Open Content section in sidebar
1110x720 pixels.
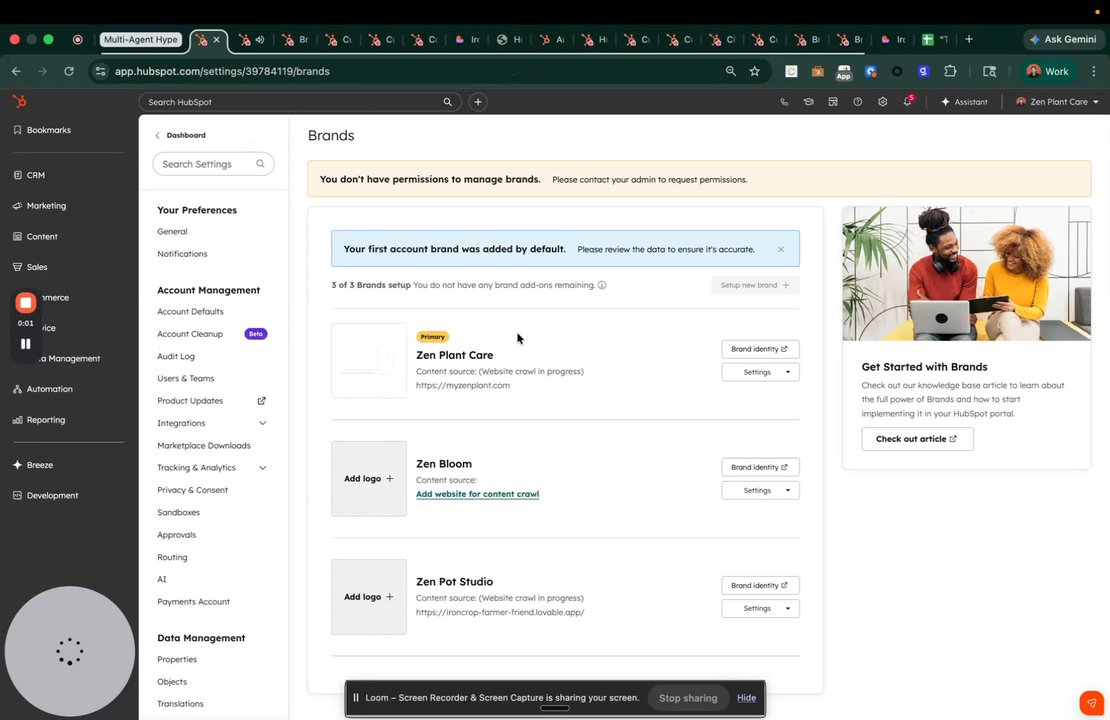[x=35, y=236]
